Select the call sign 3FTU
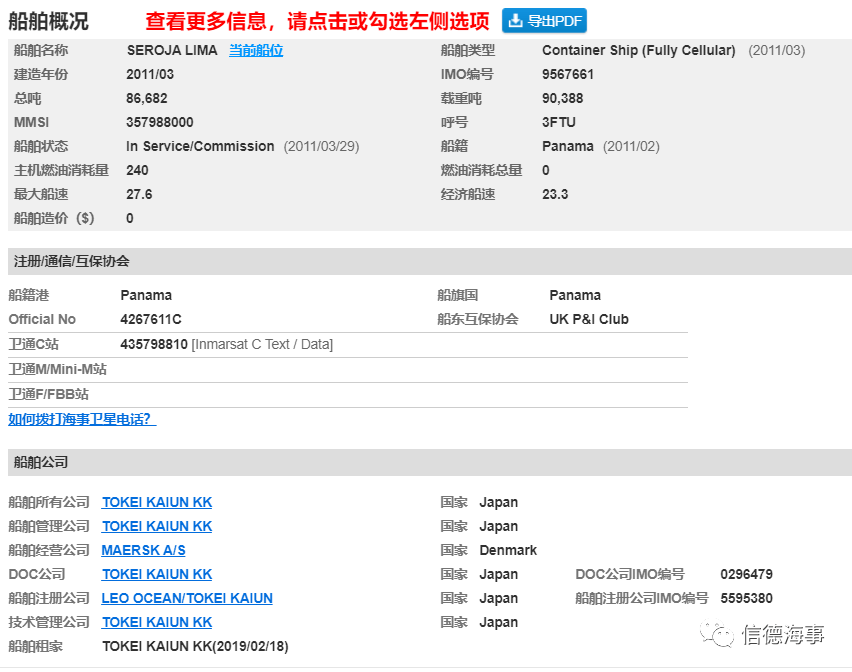The width and height of the screenshot is (852, 672). [x=559, y=122]
